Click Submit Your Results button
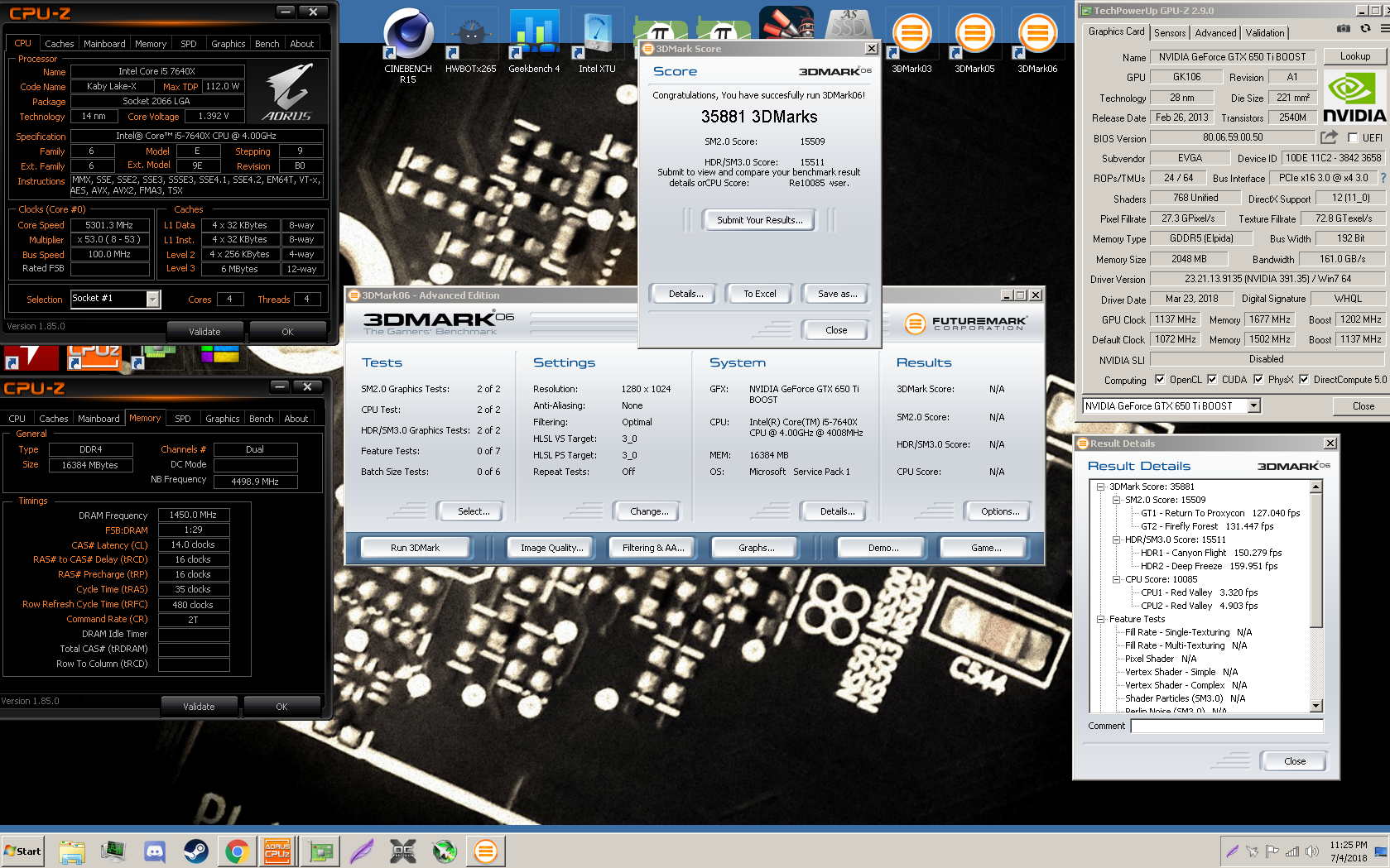This screenshot has width=1390, height=868. click(759, 220)
